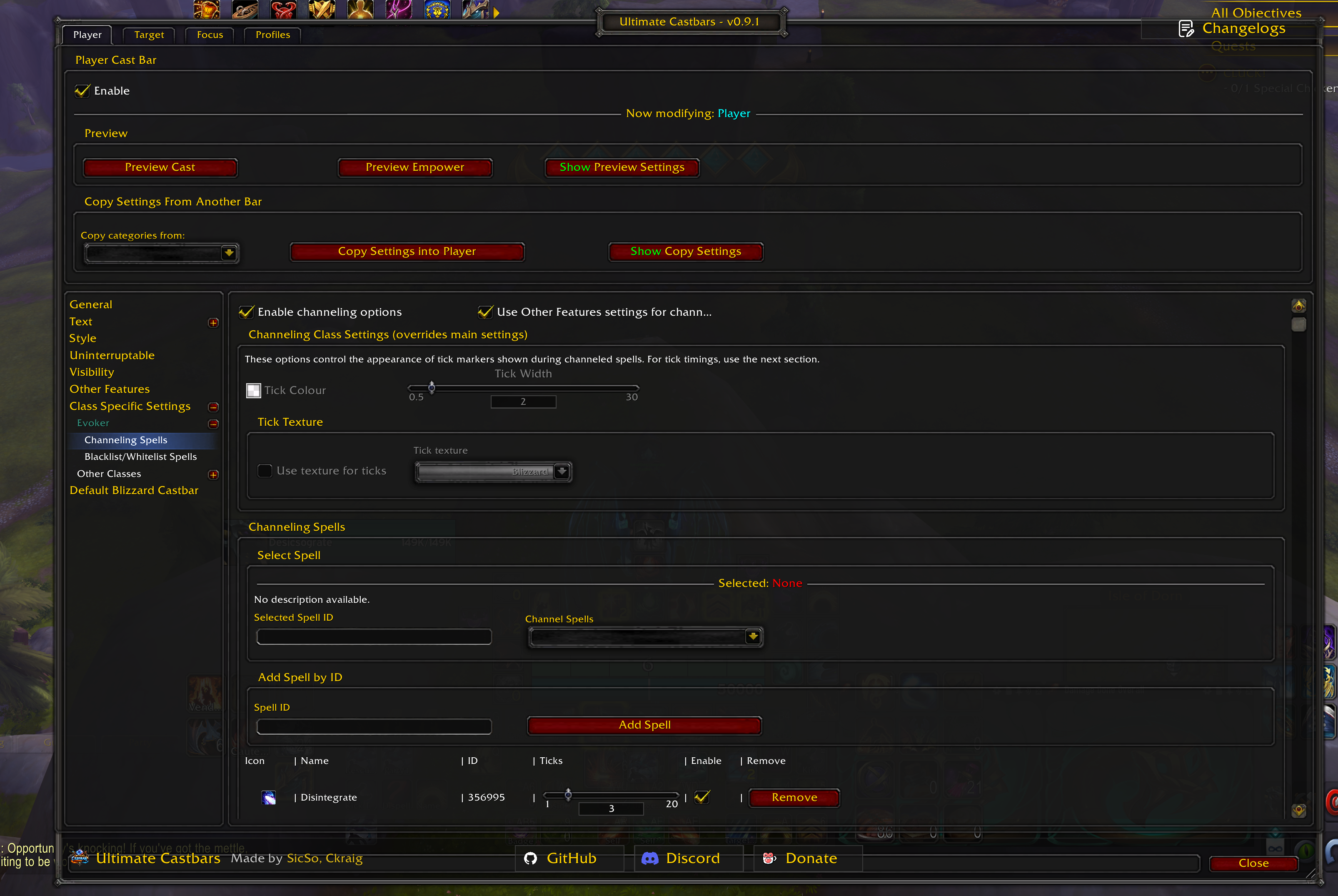Select Default Blizzard Castbar tree item
Screen dimensions: 1338x896
134,490
